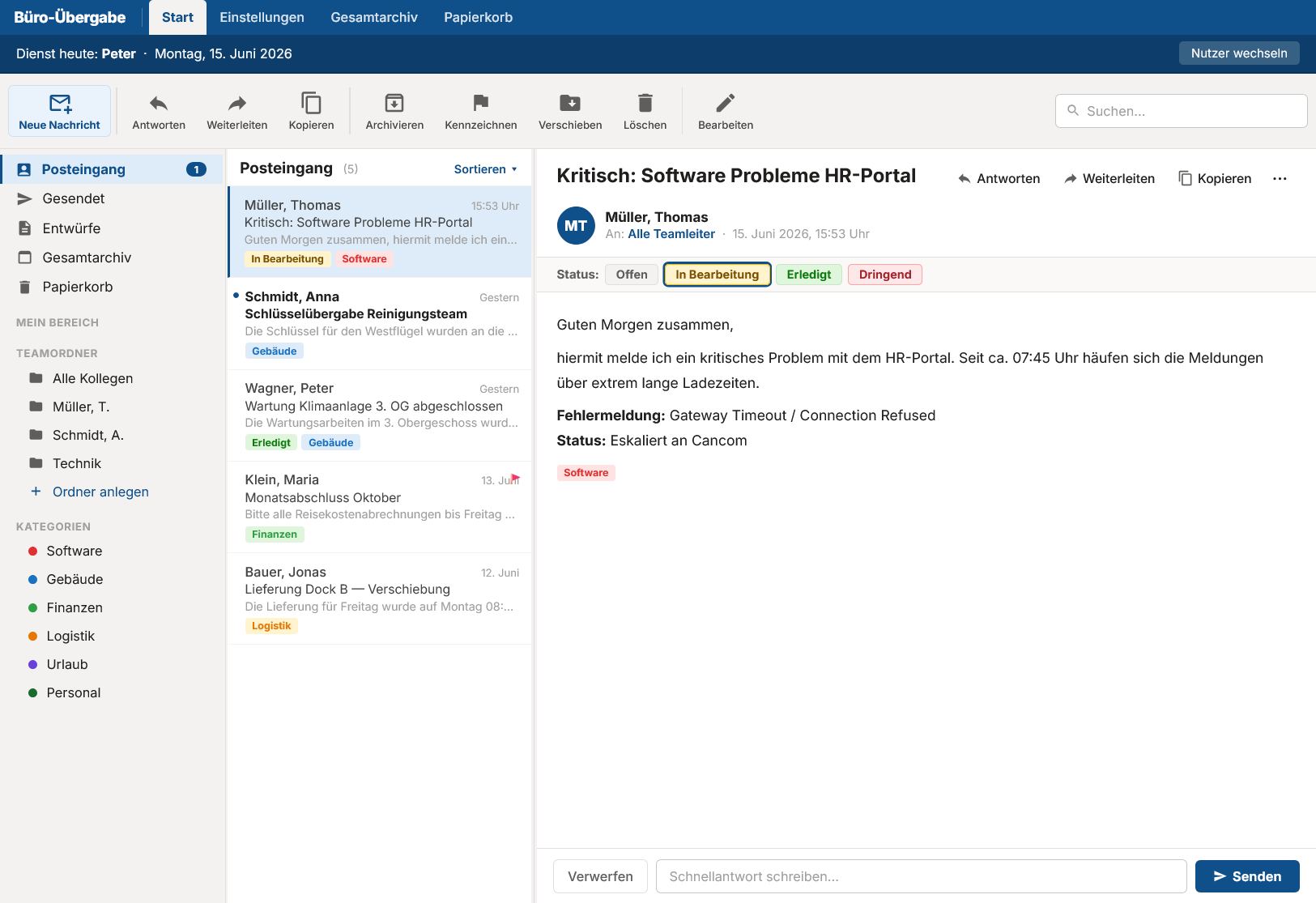
Task: Click the Archivieren toolbar icon
Action: [394, 103]
